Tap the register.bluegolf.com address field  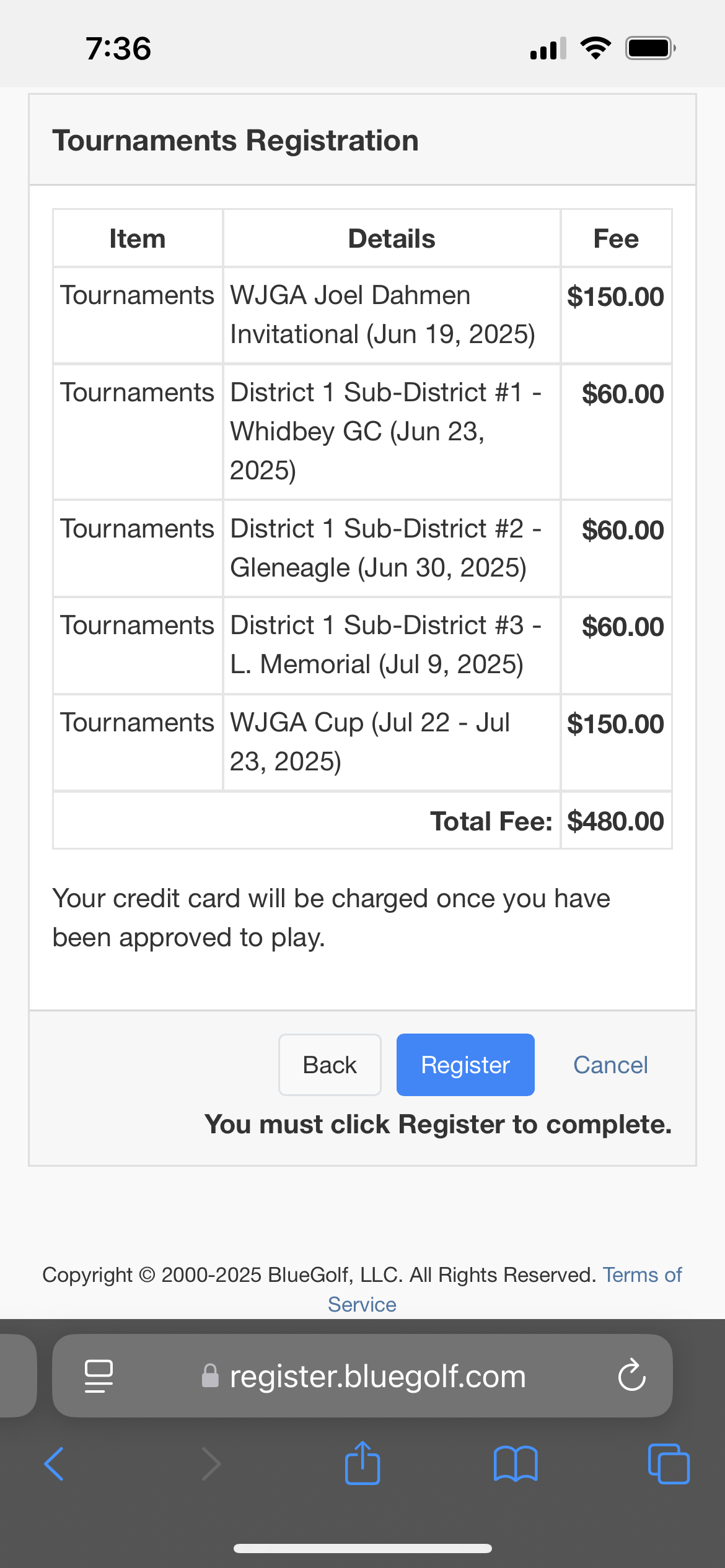pyautogui.click(x=377, y=1376)
